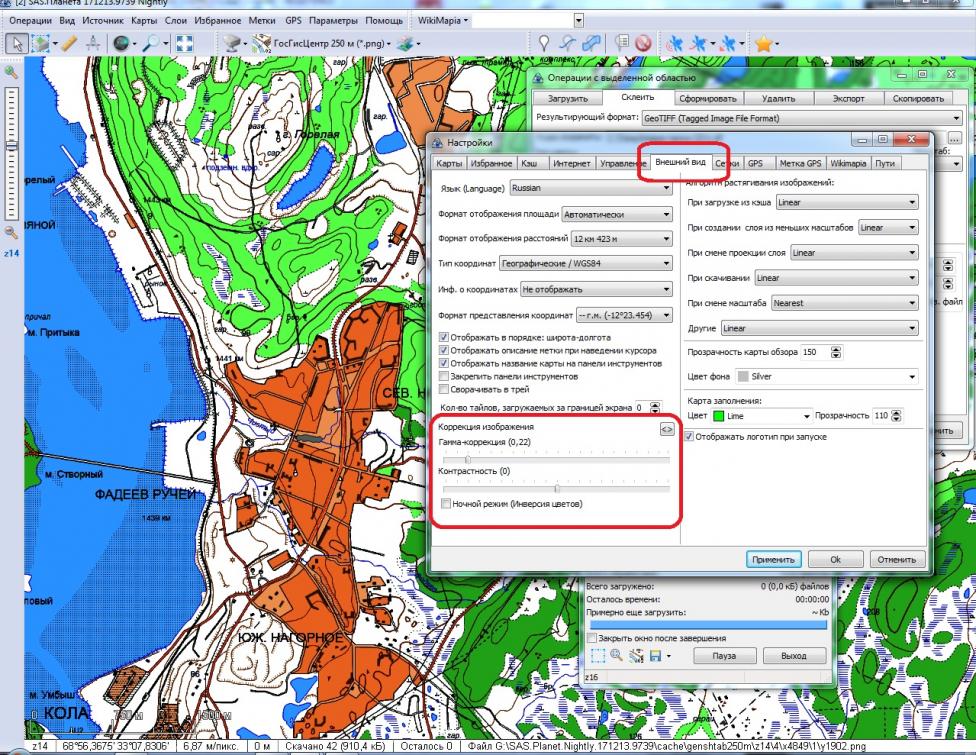
Task: Click the yellow star favorites icon
Action: point(764,43)
